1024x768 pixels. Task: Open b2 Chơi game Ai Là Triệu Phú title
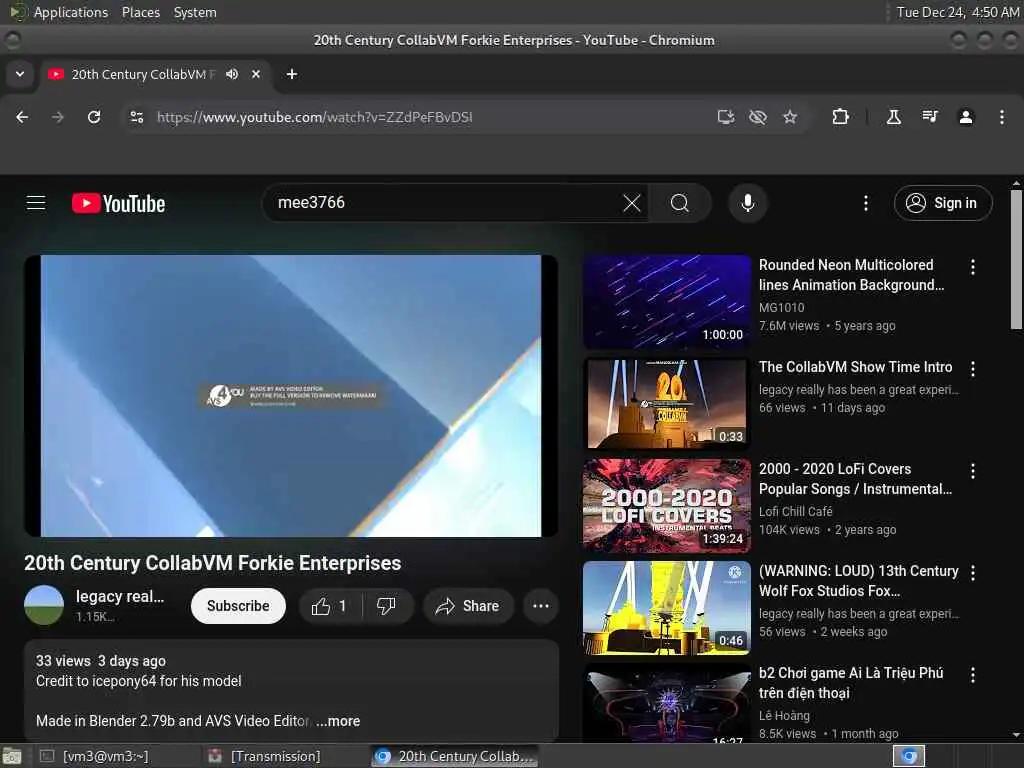point(851,682)
